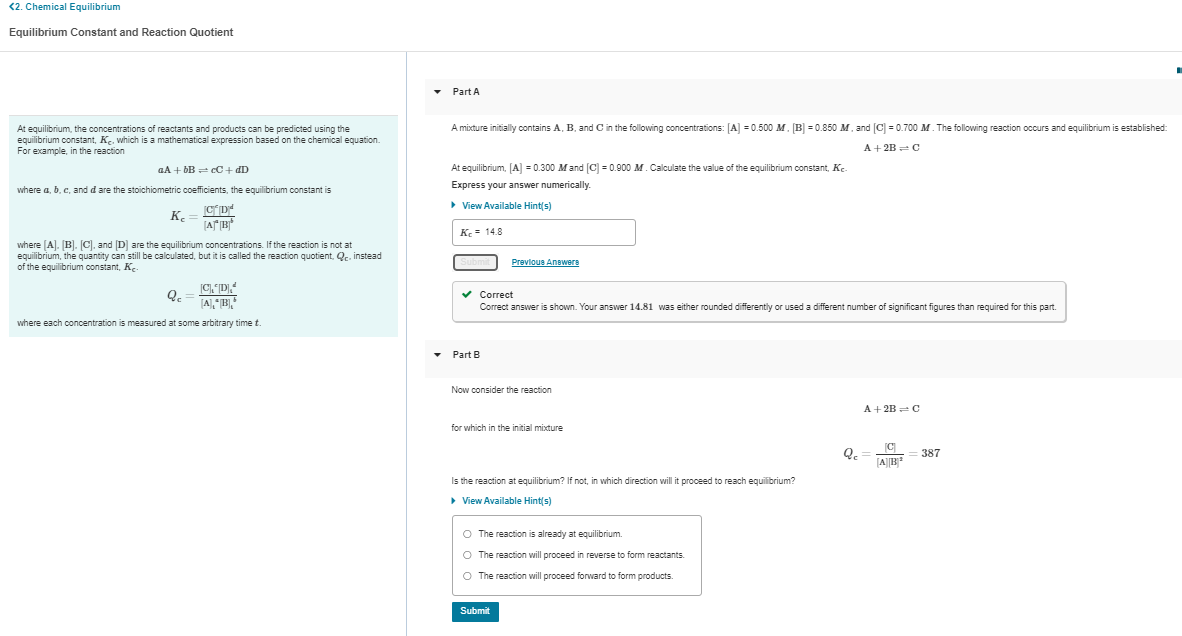
Task: Select "proceed in reverse to form reactants" option
Action: coord(466,555)
